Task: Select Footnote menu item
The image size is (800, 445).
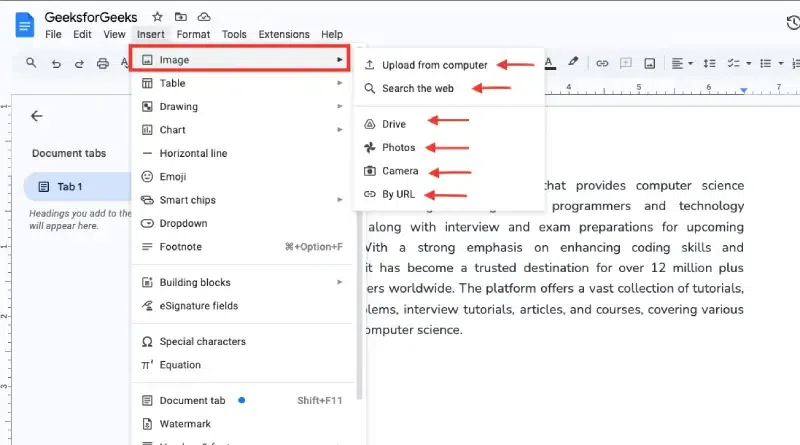Action: [242, 247]
